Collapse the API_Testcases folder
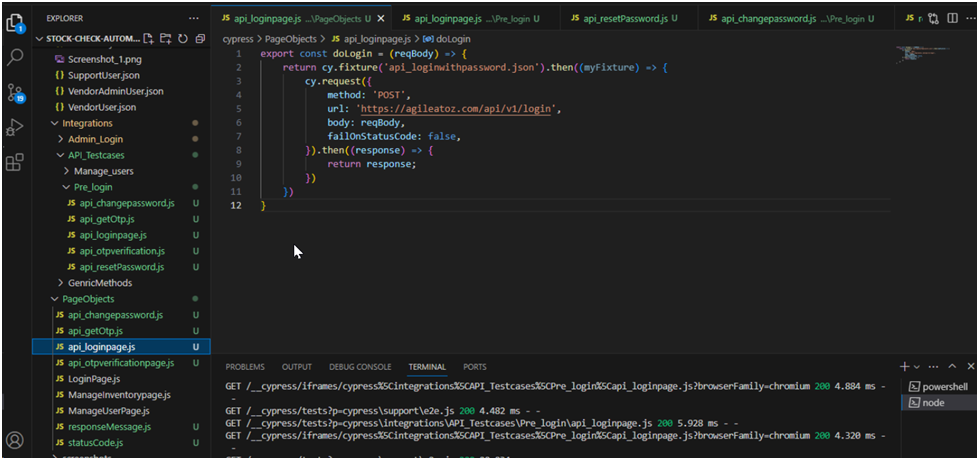Image resolution: width=979 pixels, height=460 pixels. click(x=121, y=155)
